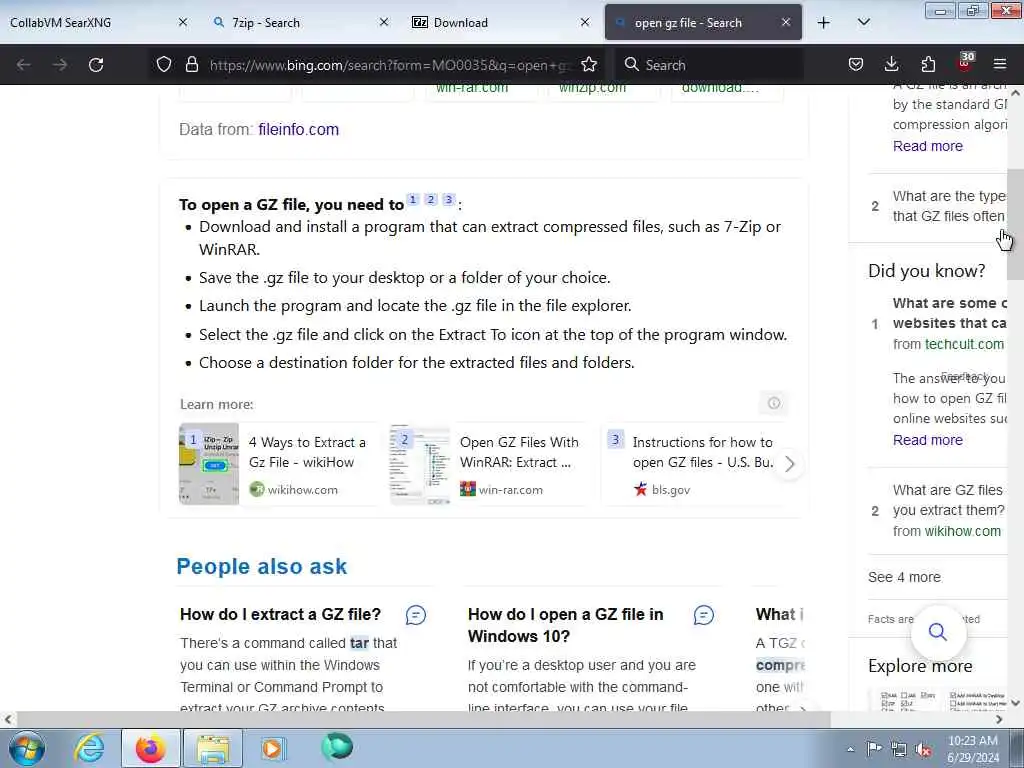Screen dimensions: 1024x768
Task: Click the info icon beside Learn more
Action: point(774,403)
